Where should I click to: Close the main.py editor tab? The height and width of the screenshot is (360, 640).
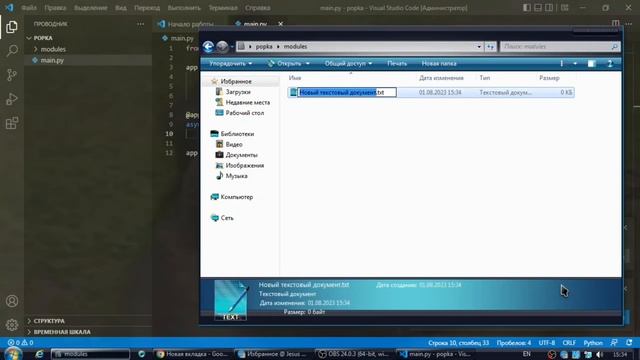tap(280, 24)
